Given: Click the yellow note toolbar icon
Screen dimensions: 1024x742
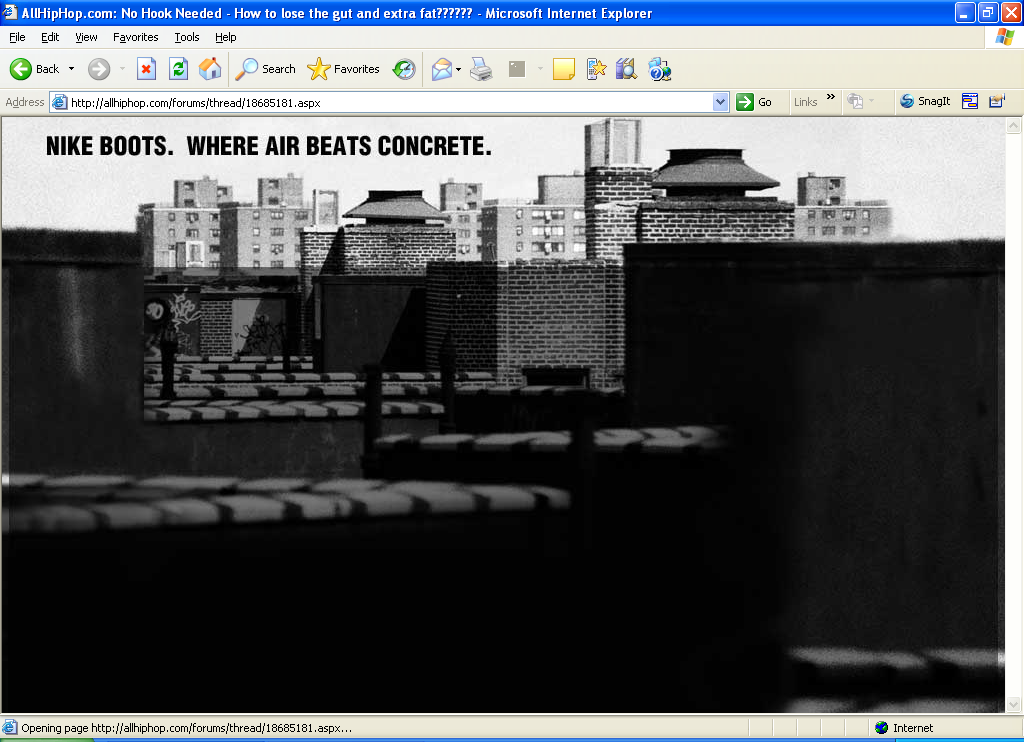Looking at the screenshot, I should coord(564,69).
